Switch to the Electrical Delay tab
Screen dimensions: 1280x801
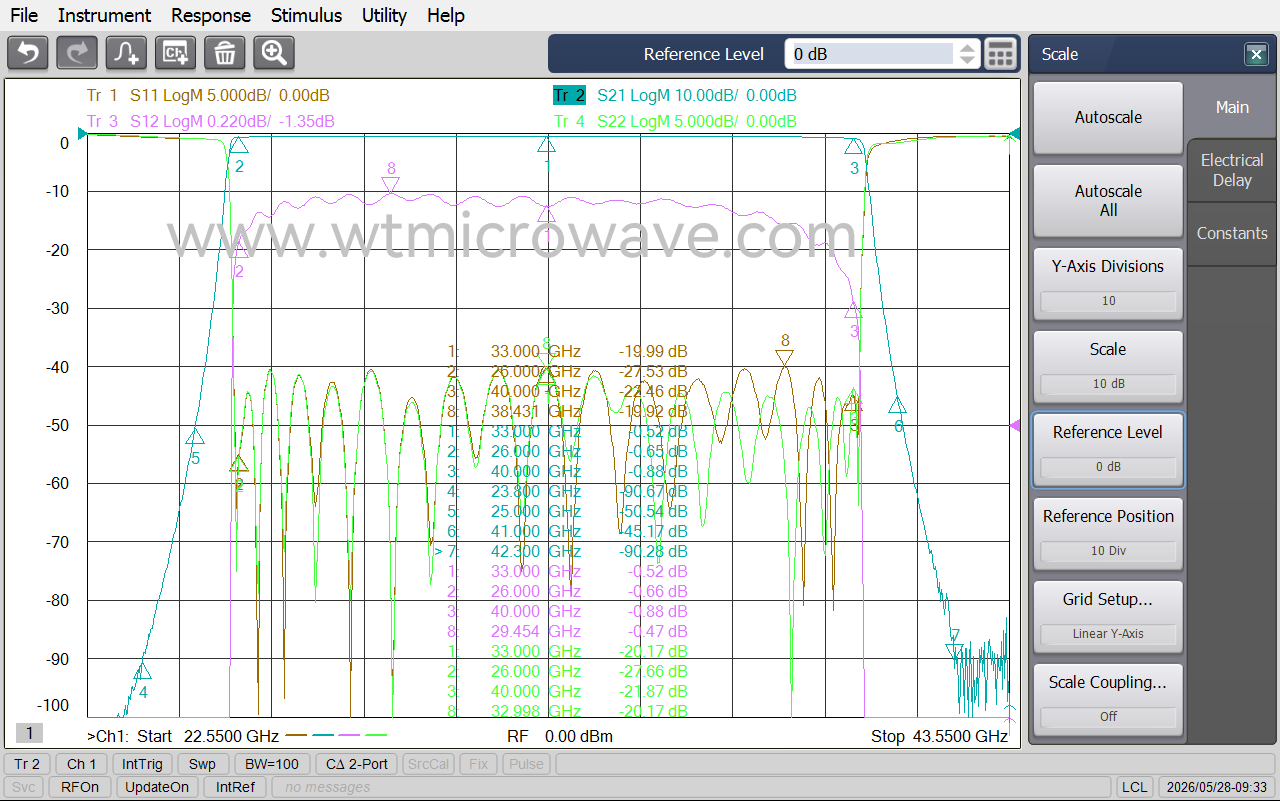tap(1232, 170)
